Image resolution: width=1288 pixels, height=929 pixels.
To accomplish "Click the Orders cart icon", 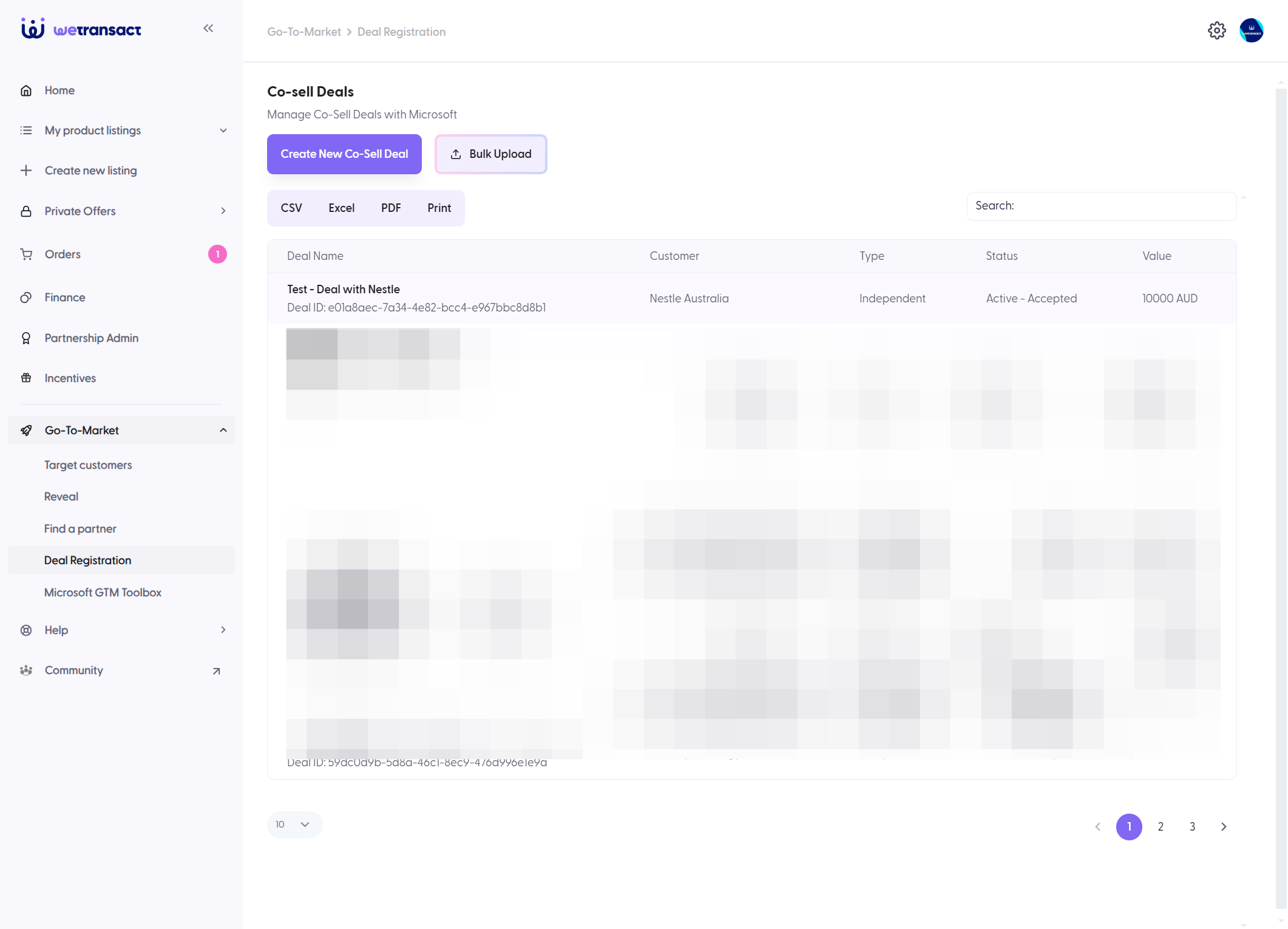I will (26, 254).
